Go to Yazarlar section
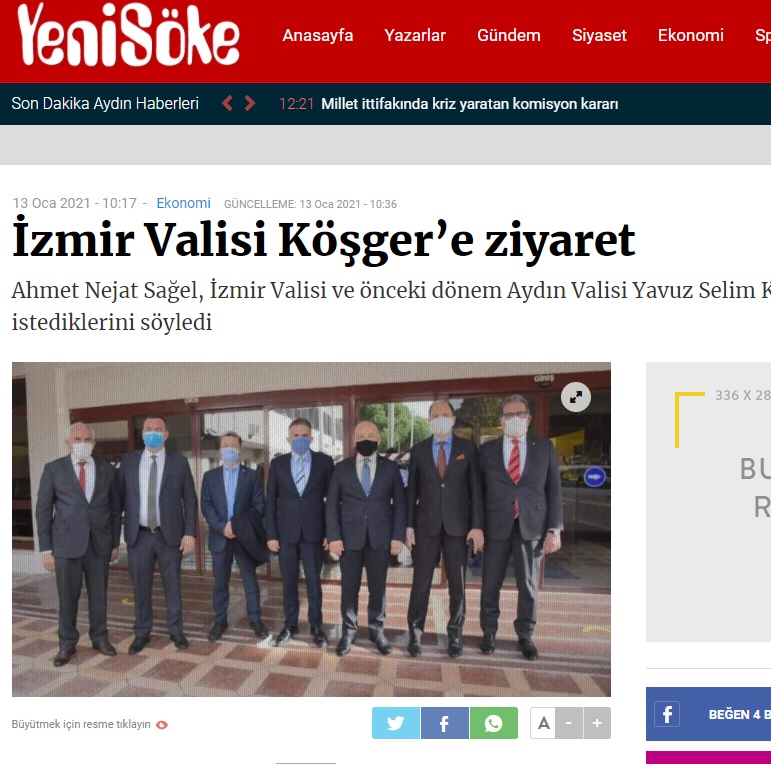771x764 pixels. tap(415, 35)
